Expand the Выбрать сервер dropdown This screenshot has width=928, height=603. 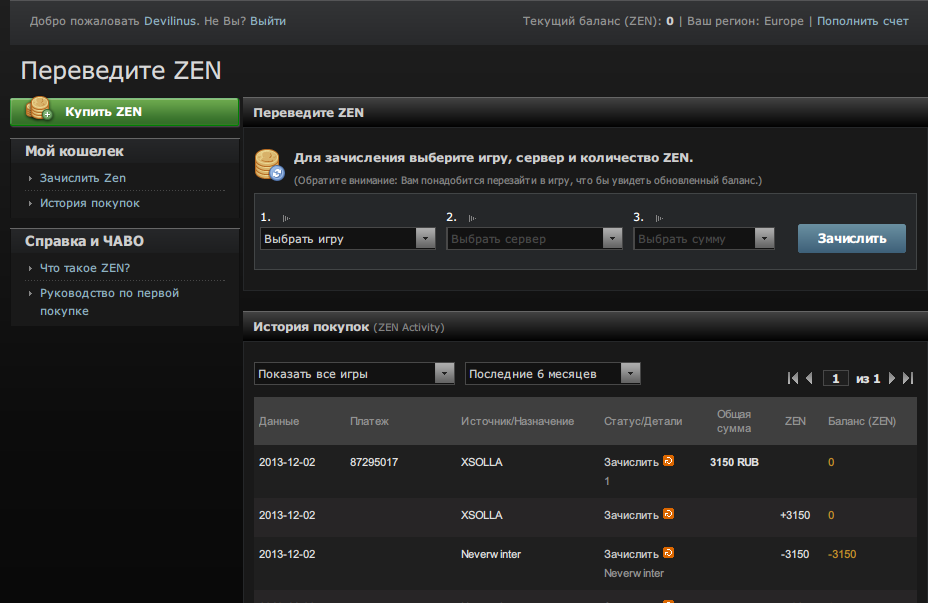[x=535, y=239]
